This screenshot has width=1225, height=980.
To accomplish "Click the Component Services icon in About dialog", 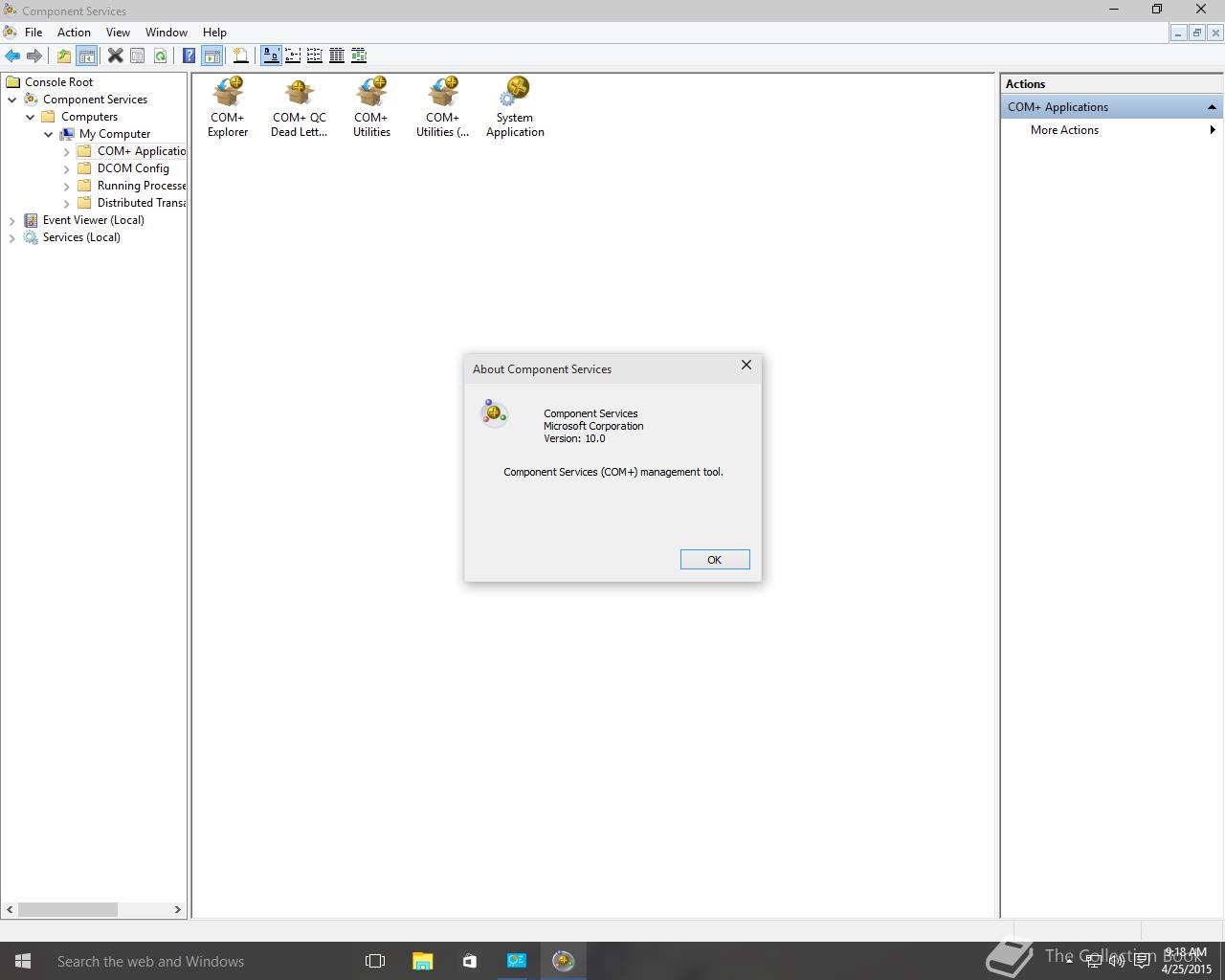I will 494,412.
